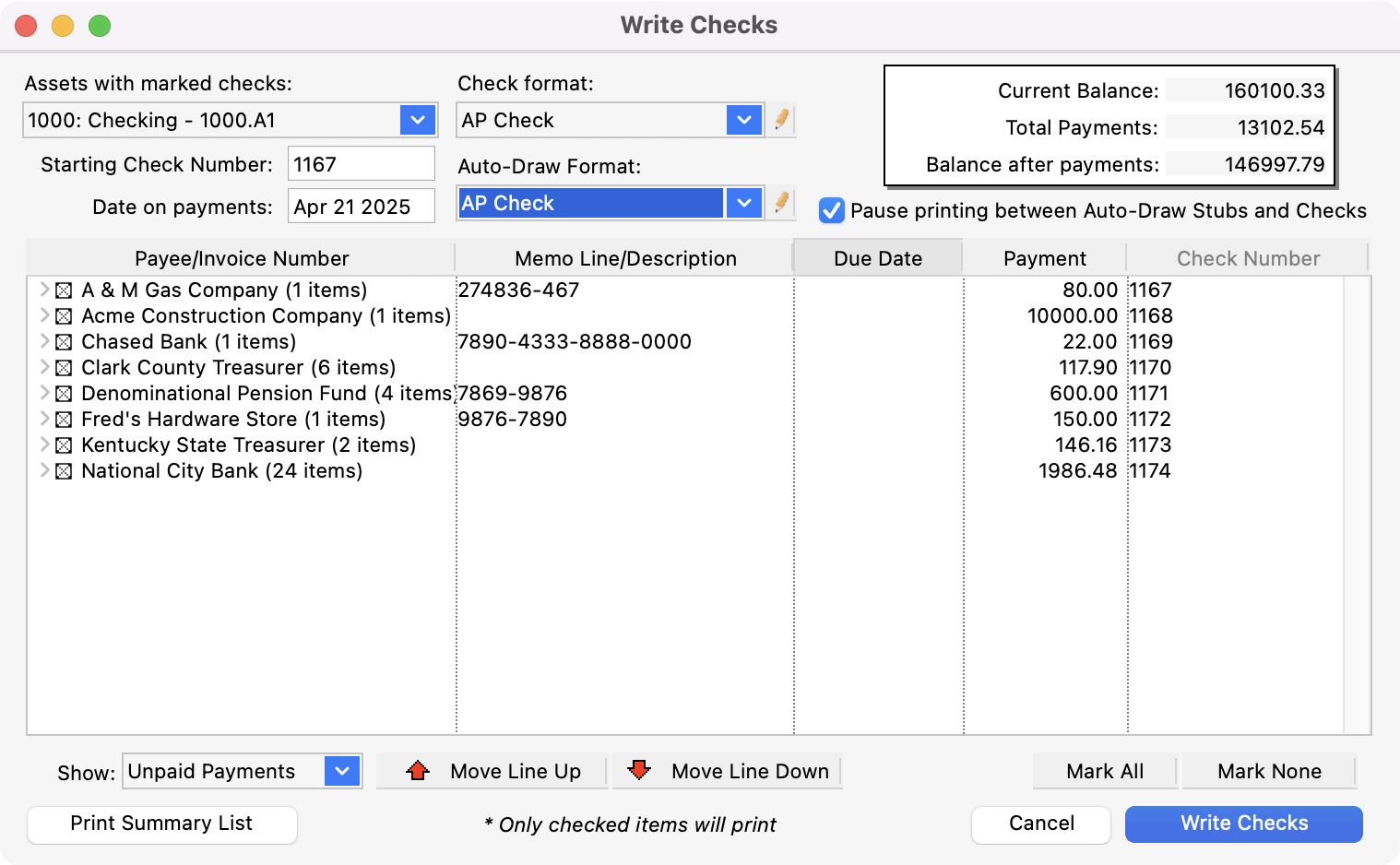Click pencil edit icon beside Auto-Draw Format

[781, 203]
